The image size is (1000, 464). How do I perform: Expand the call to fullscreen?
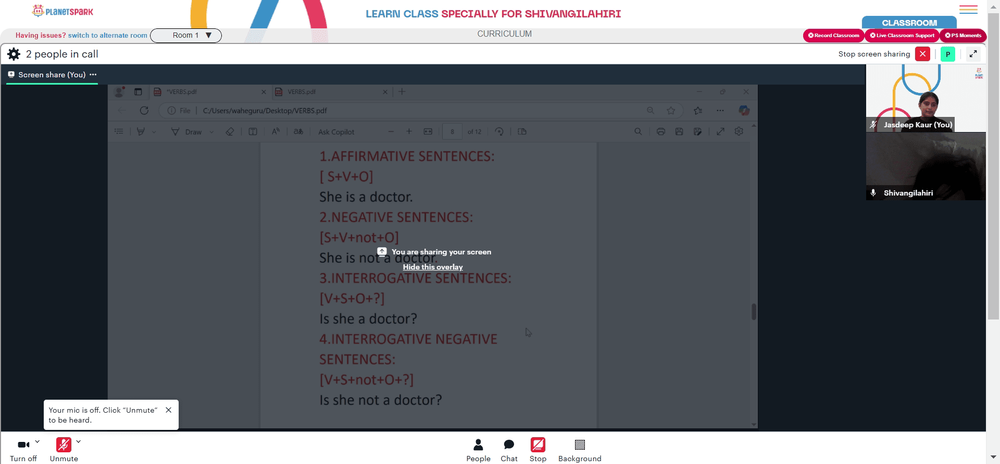[973, 54]
